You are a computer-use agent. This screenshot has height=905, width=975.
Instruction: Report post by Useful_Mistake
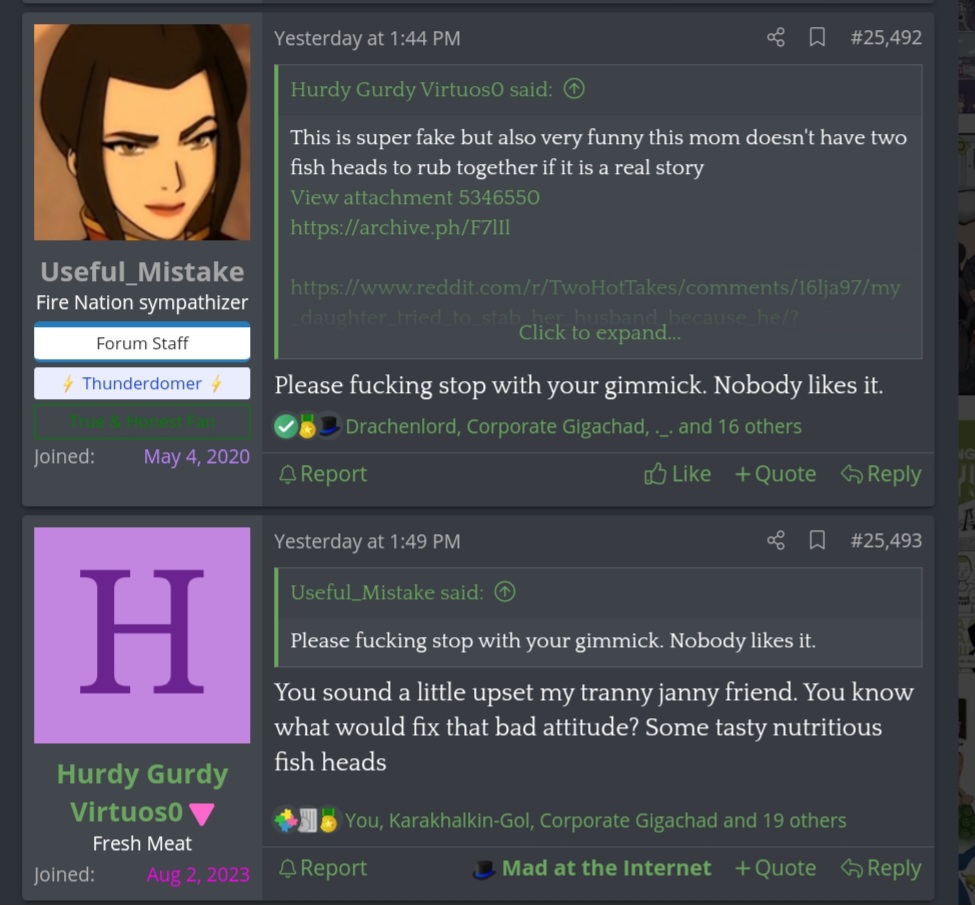tap(323, 474)
